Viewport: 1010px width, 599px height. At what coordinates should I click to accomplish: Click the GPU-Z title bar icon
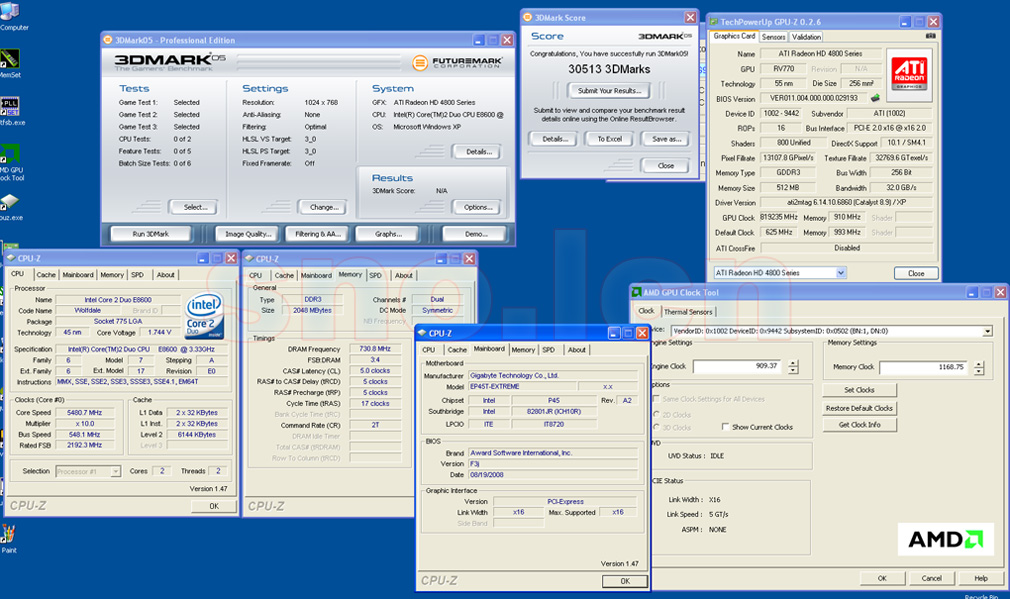coord(714,22)
